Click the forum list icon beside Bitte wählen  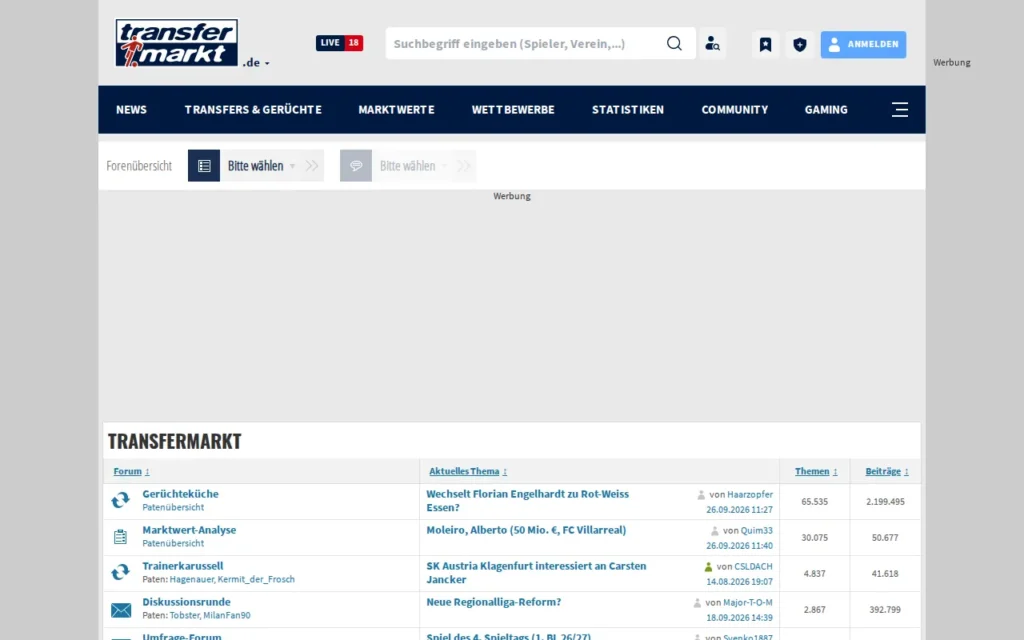click(204, 166)
